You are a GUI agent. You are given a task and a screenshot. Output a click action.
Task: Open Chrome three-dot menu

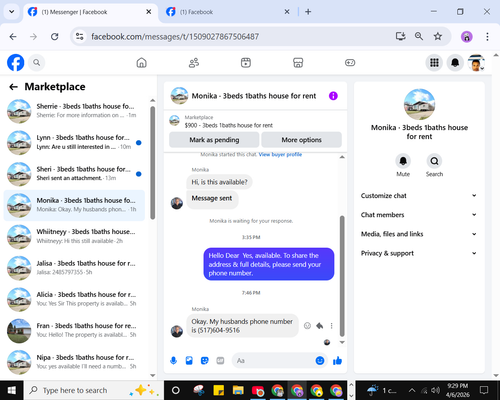coord(487,36)
